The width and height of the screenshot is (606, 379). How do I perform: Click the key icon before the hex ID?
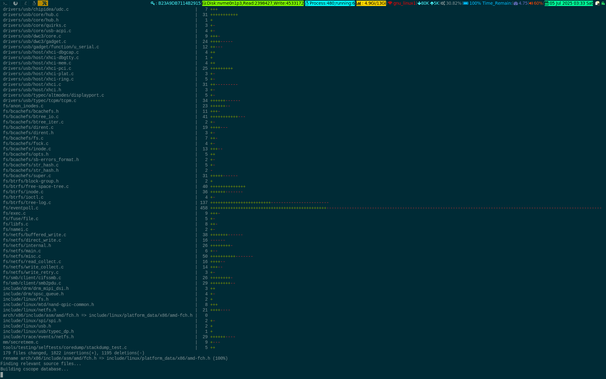(x=153, y=3)
